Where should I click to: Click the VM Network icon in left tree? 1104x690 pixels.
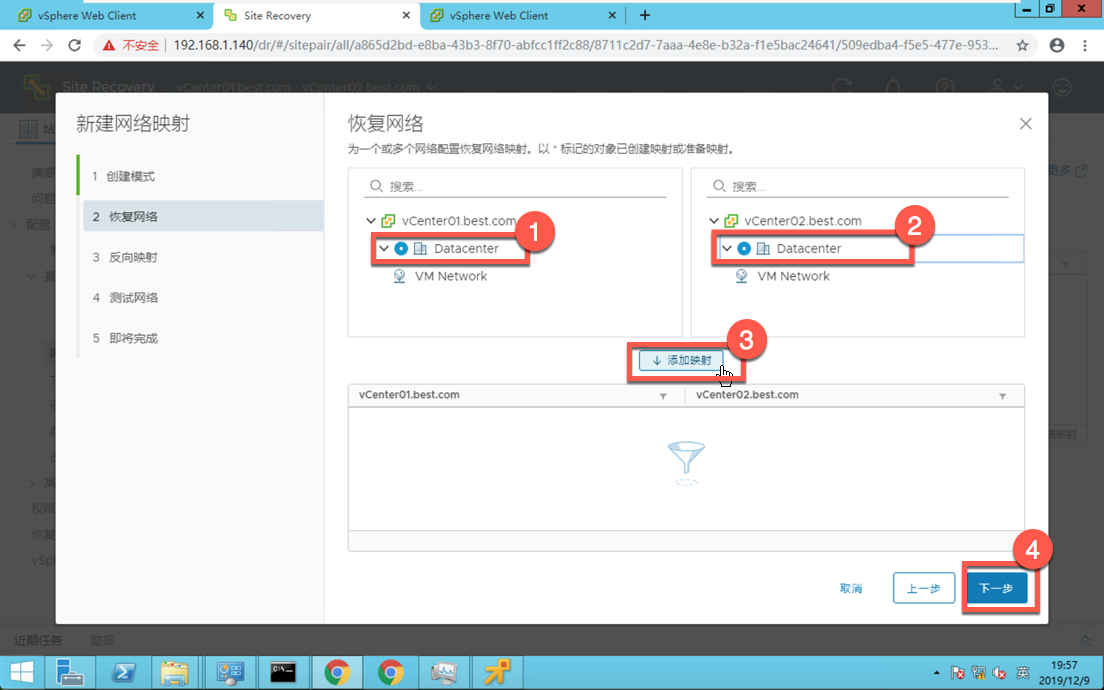tap(399, 276)
